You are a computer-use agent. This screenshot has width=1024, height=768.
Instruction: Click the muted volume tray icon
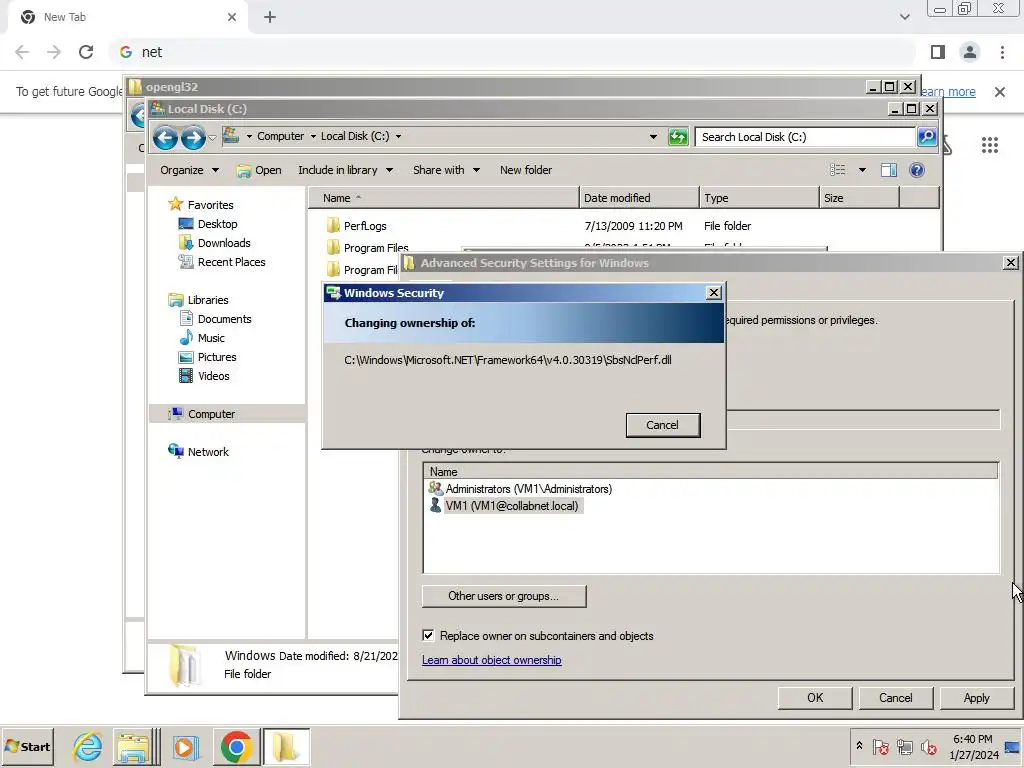pyautogui.click(x=928, y=746)
